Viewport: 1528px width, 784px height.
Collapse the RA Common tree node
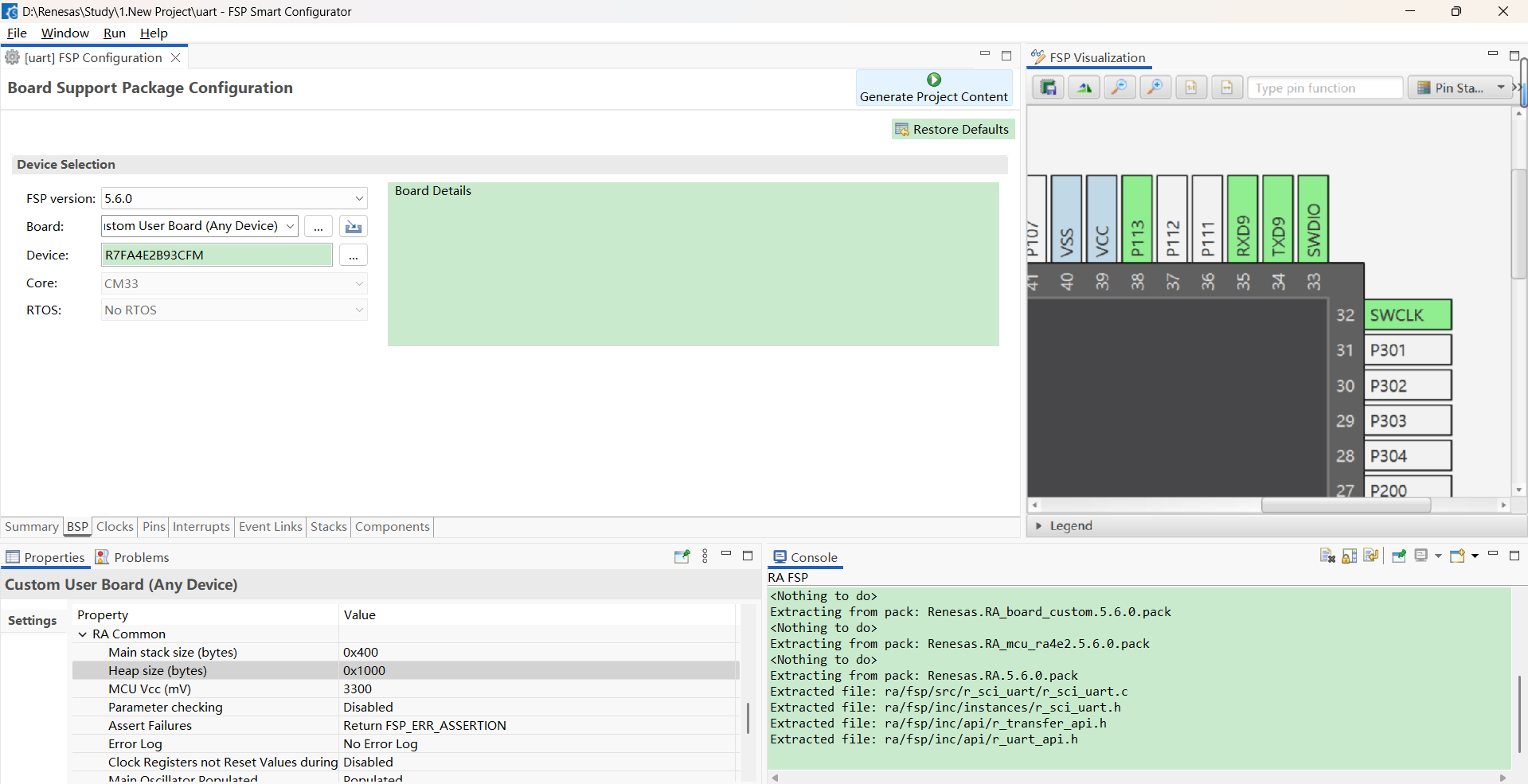point(83,634)
